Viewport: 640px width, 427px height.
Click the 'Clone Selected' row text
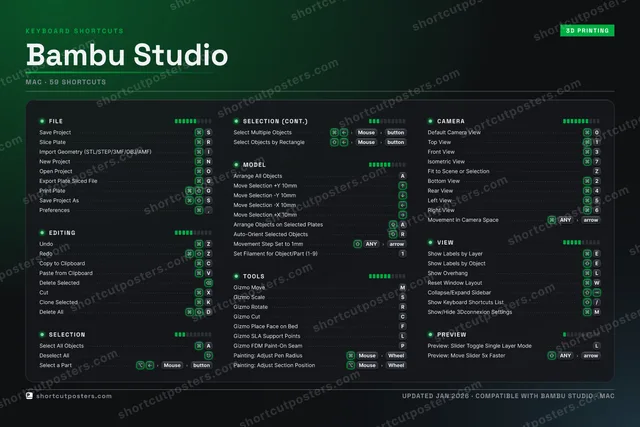click(58, 302)
